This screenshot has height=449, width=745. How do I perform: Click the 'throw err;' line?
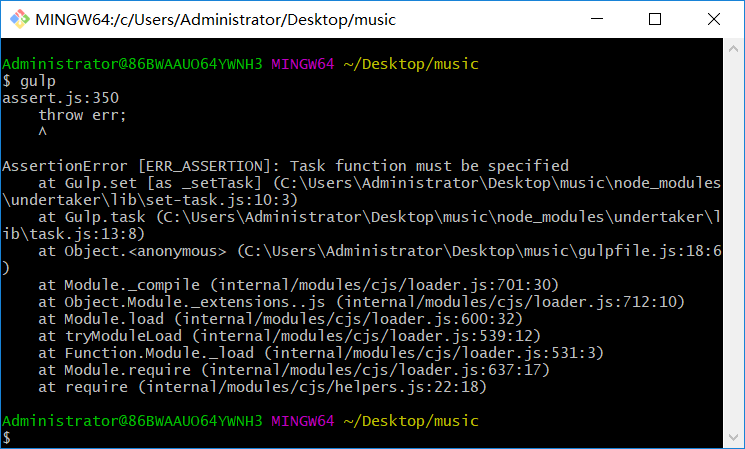[82, 115]
